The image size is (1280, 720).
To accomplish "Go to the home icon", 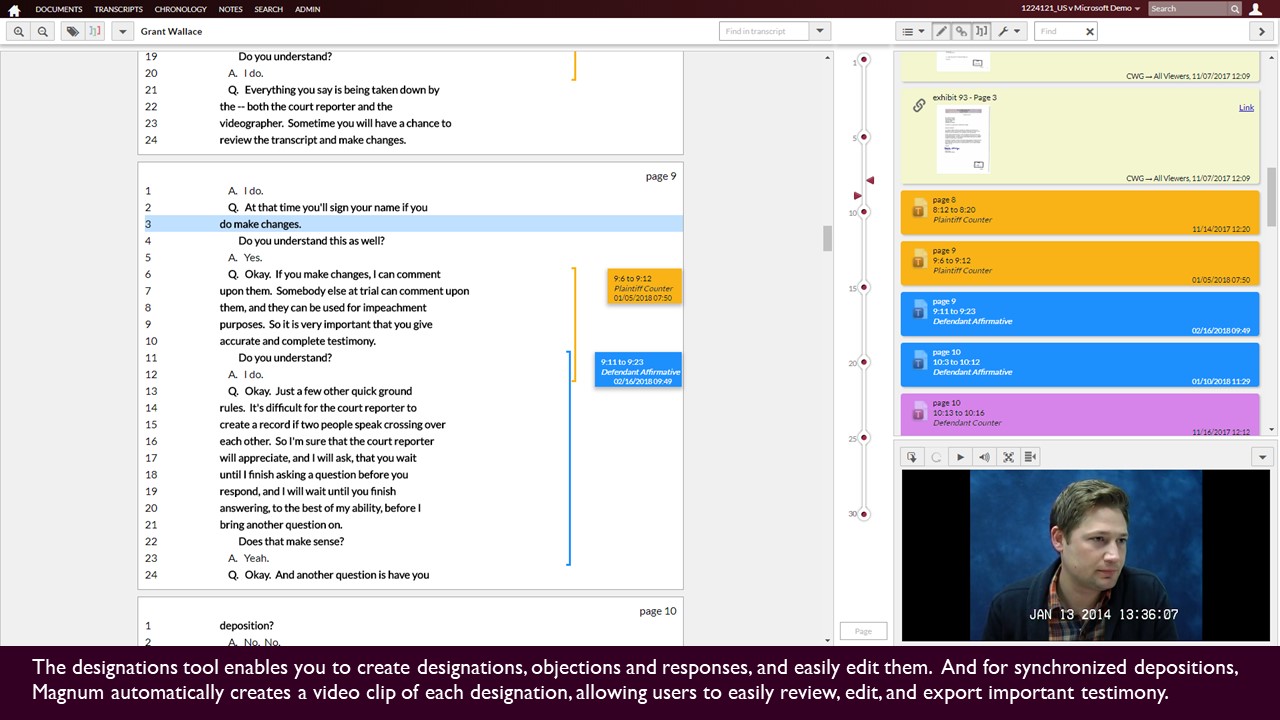I will [14, 10].
